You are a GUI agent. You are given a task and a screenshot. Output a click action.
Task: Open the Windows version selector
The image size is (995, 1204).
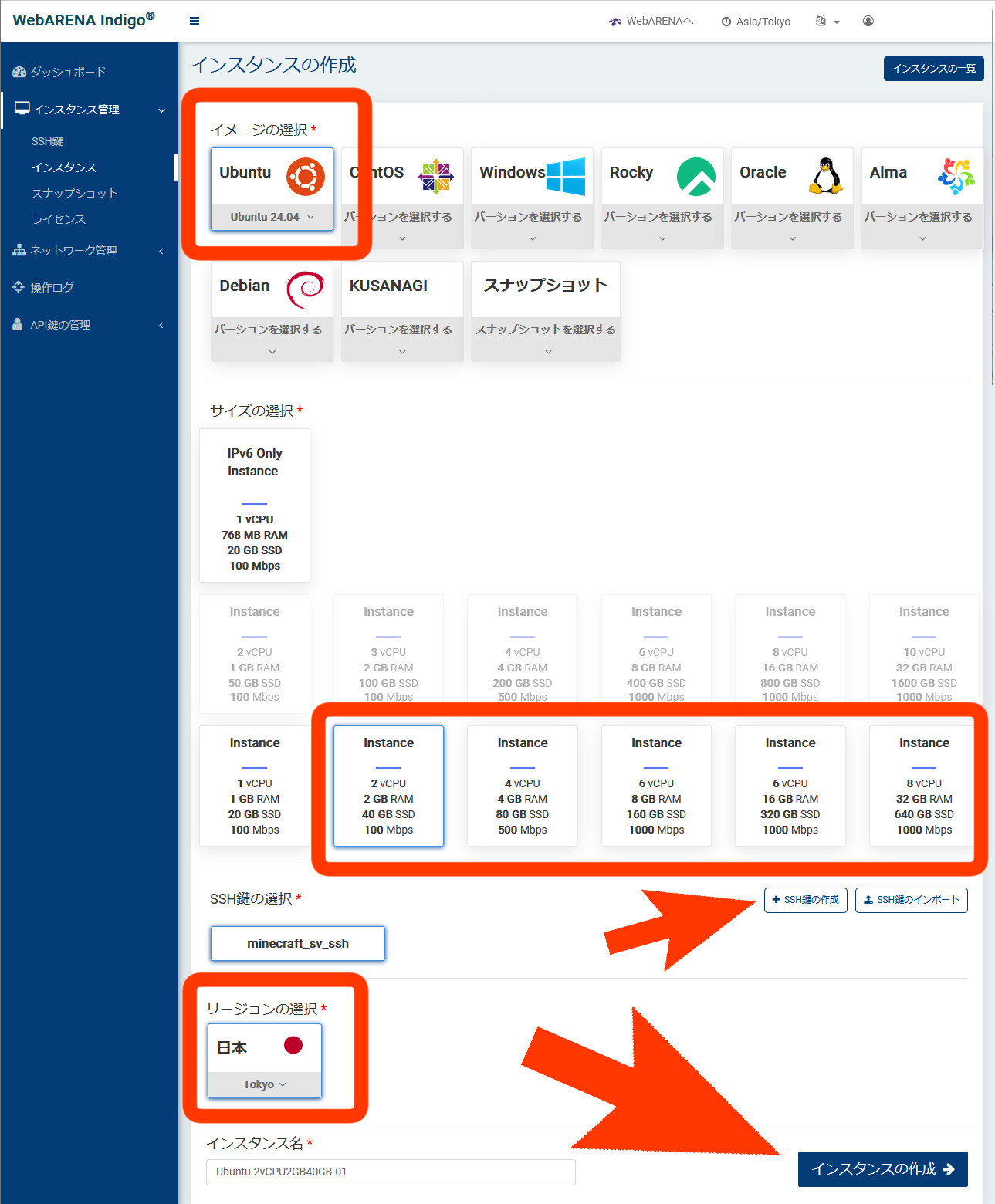click(x=532, y=226)
